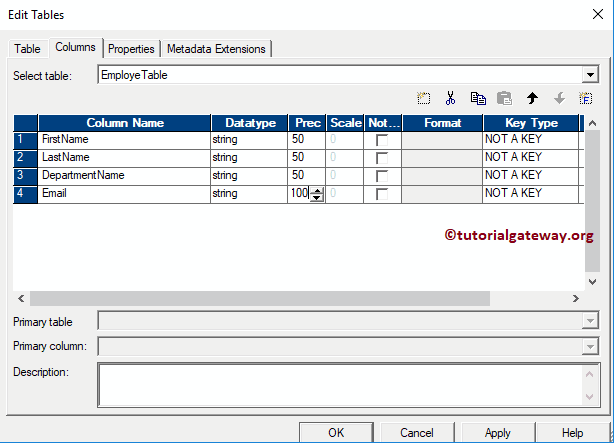The image size is (614, 443).
Task: Click the Email column name cell
Action: (124, 194)
